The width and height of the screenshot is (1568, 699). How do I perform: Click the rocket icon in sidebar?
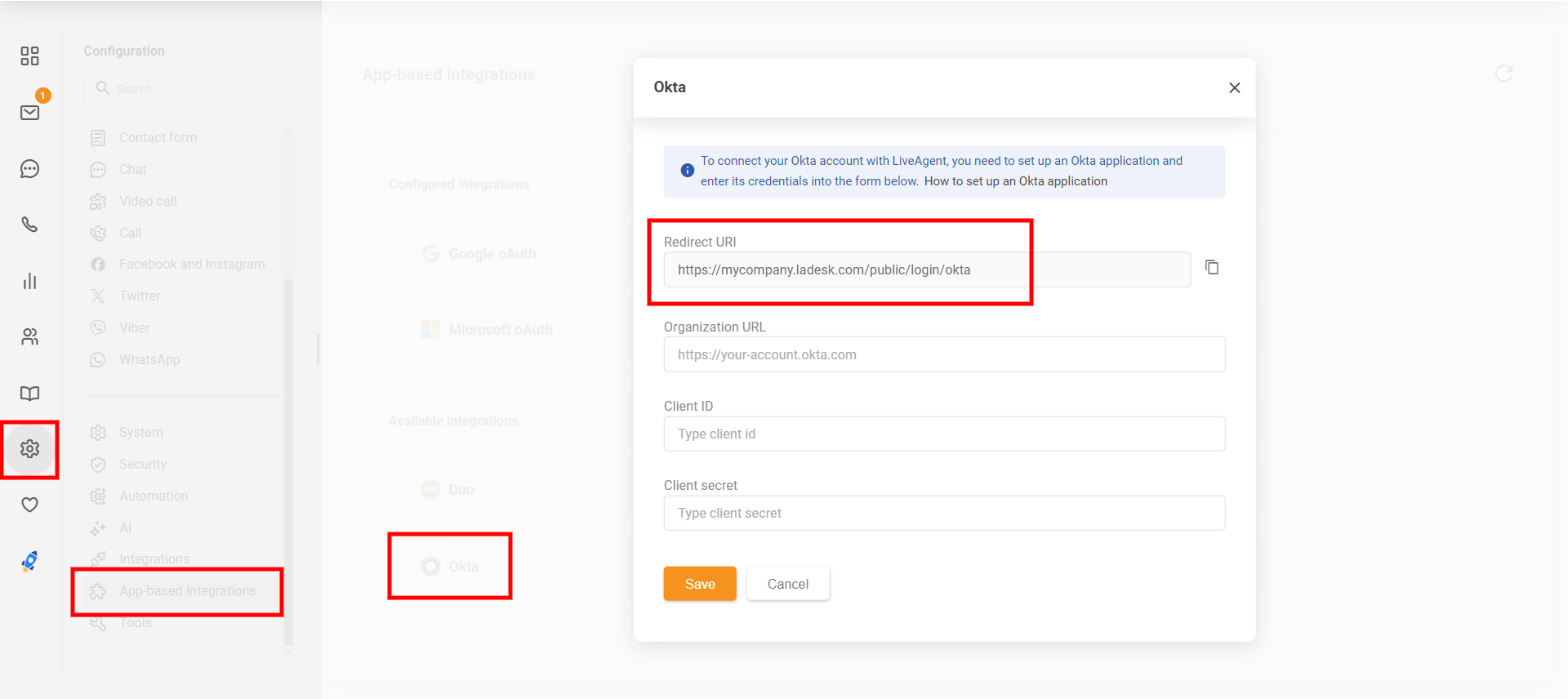pos(29,561)
